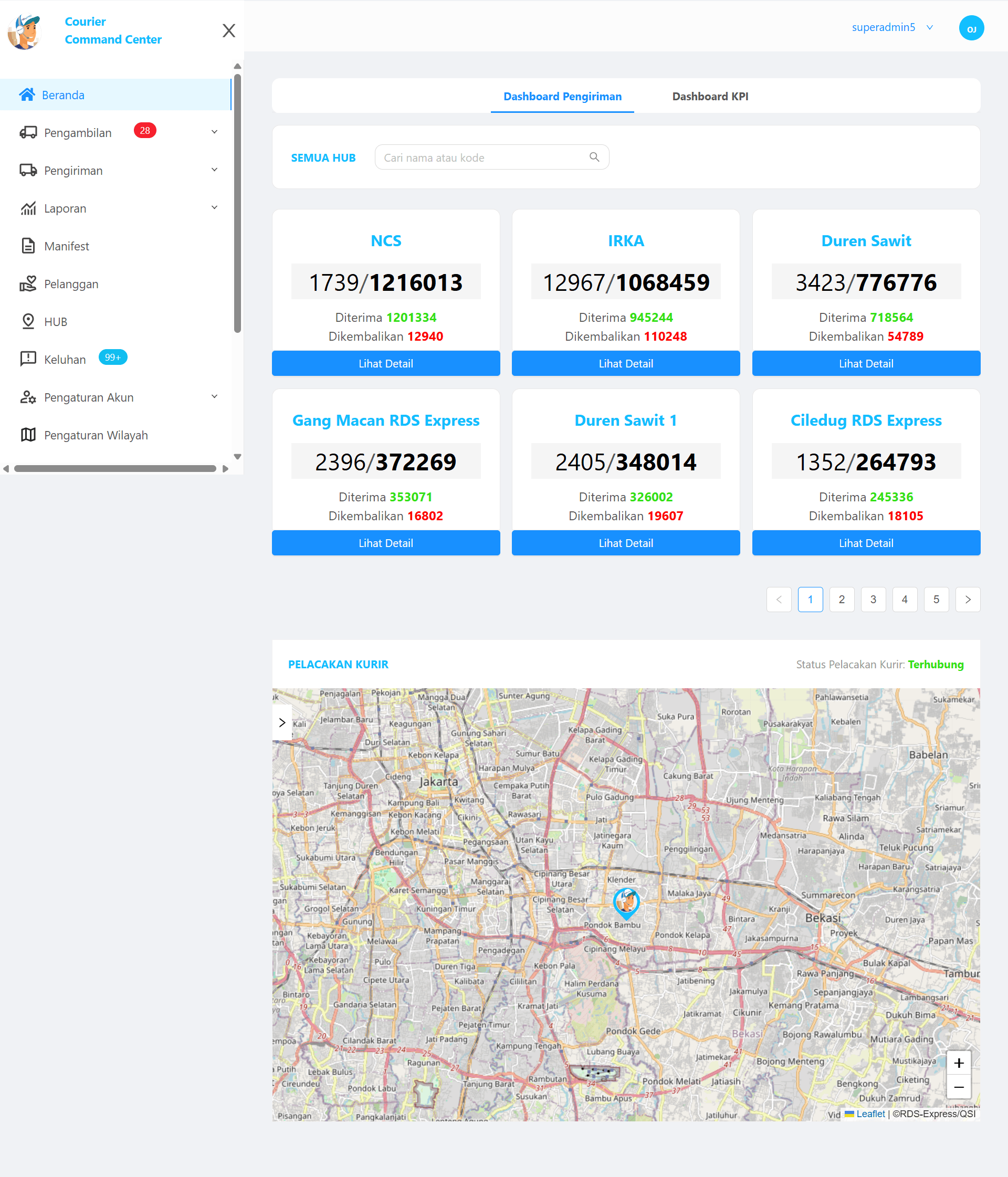1008x1177 pixels.
Task: Expand the Pengambilan menu chevron
Action: tap(214, 132)
